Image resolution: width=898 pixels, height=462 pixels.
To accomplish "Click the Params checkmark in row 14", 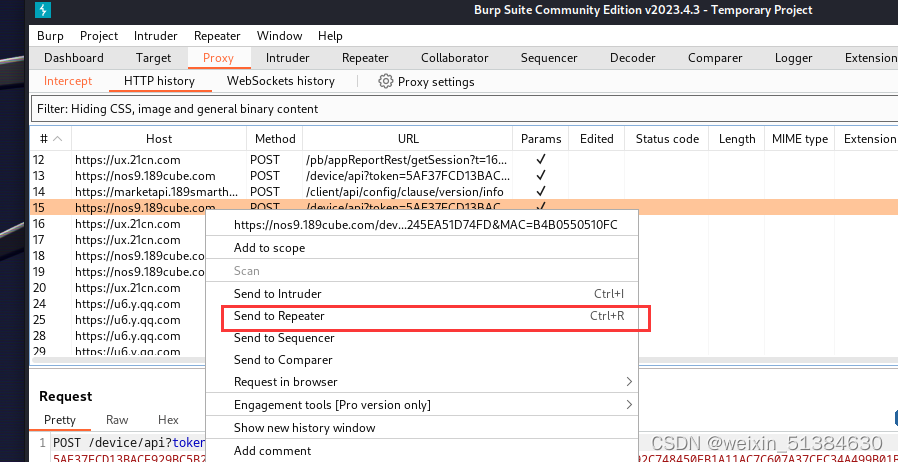I will (541, 192).
